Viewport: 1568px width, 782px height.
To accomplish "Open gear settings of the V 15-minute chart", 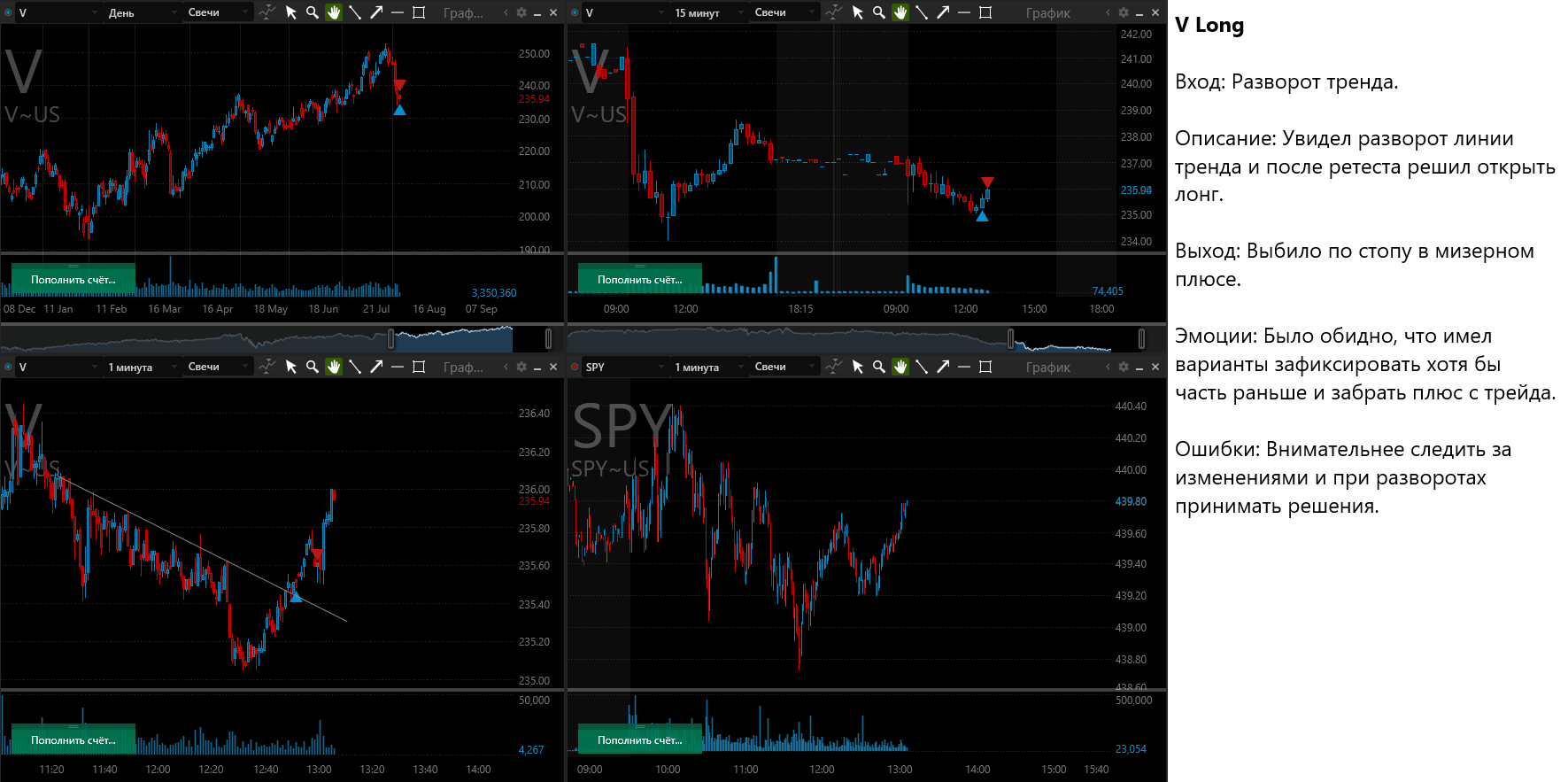I will pyautogui.click(x=1124, y=12).
